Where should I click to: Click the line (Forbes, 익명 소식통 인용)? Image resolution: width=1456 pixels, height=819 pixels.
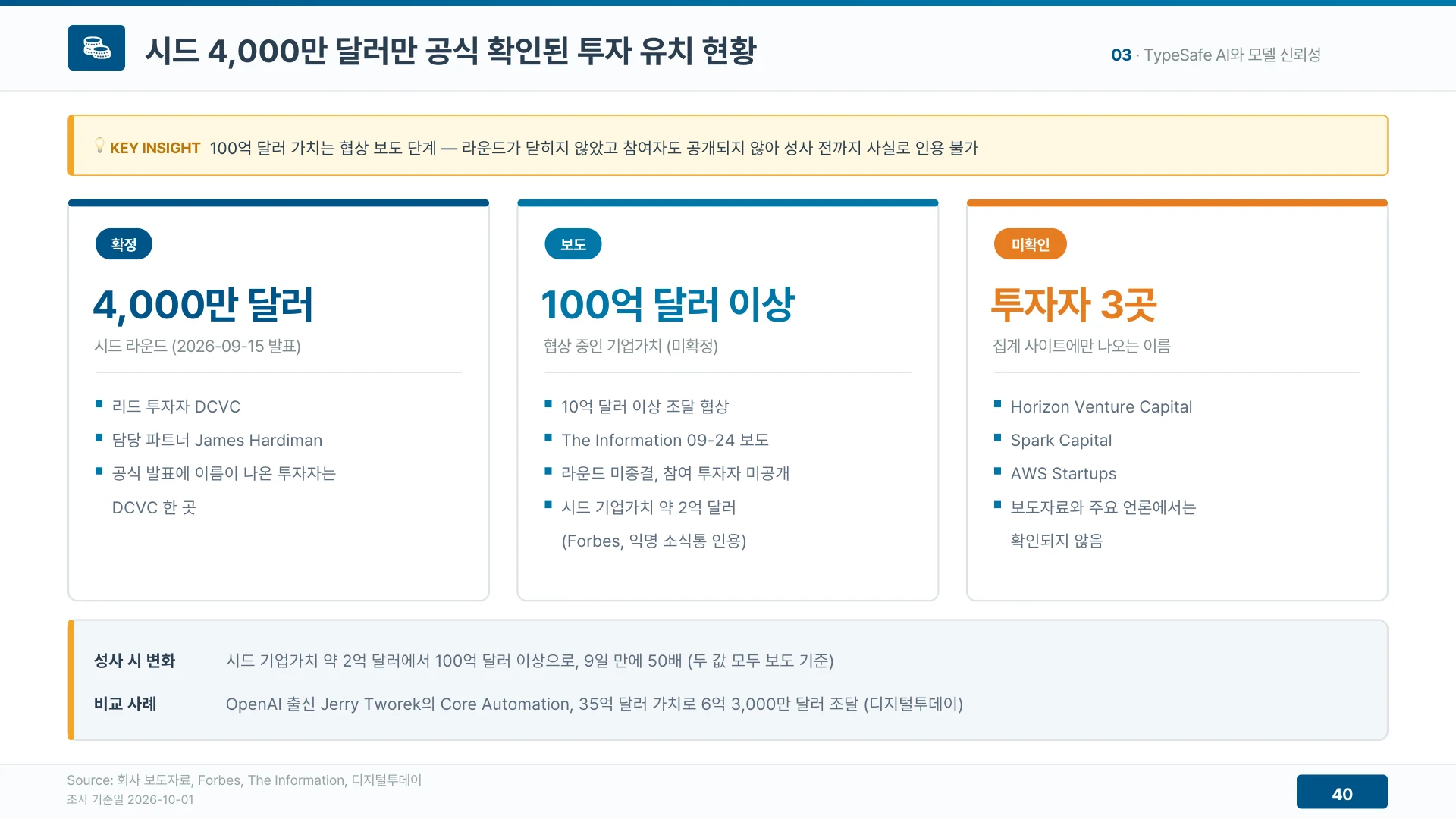pyautogui.click(x=654, y=541)
